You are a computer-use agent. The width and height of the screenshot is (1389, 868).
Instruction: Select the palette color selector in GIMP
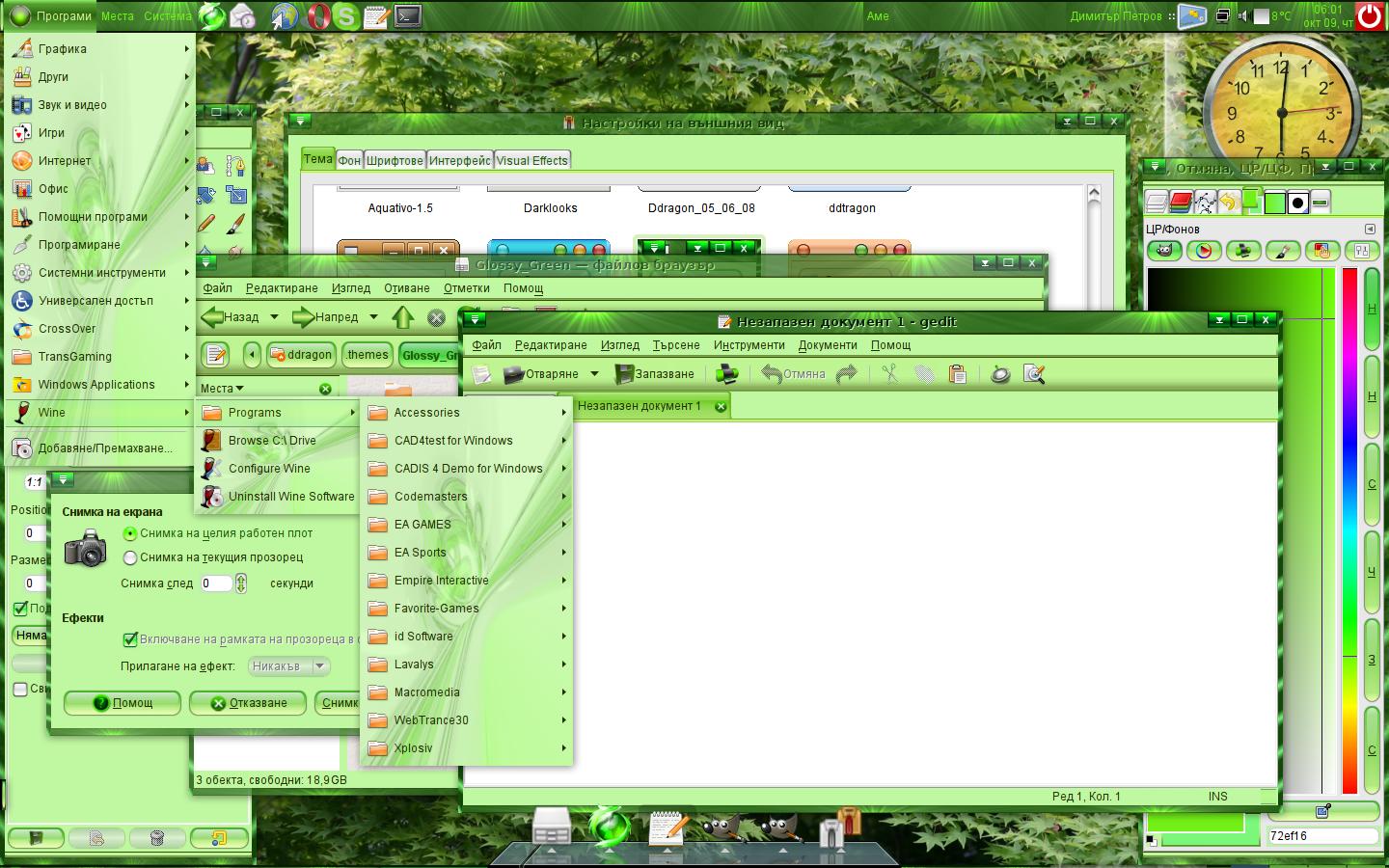[1321, 251]
